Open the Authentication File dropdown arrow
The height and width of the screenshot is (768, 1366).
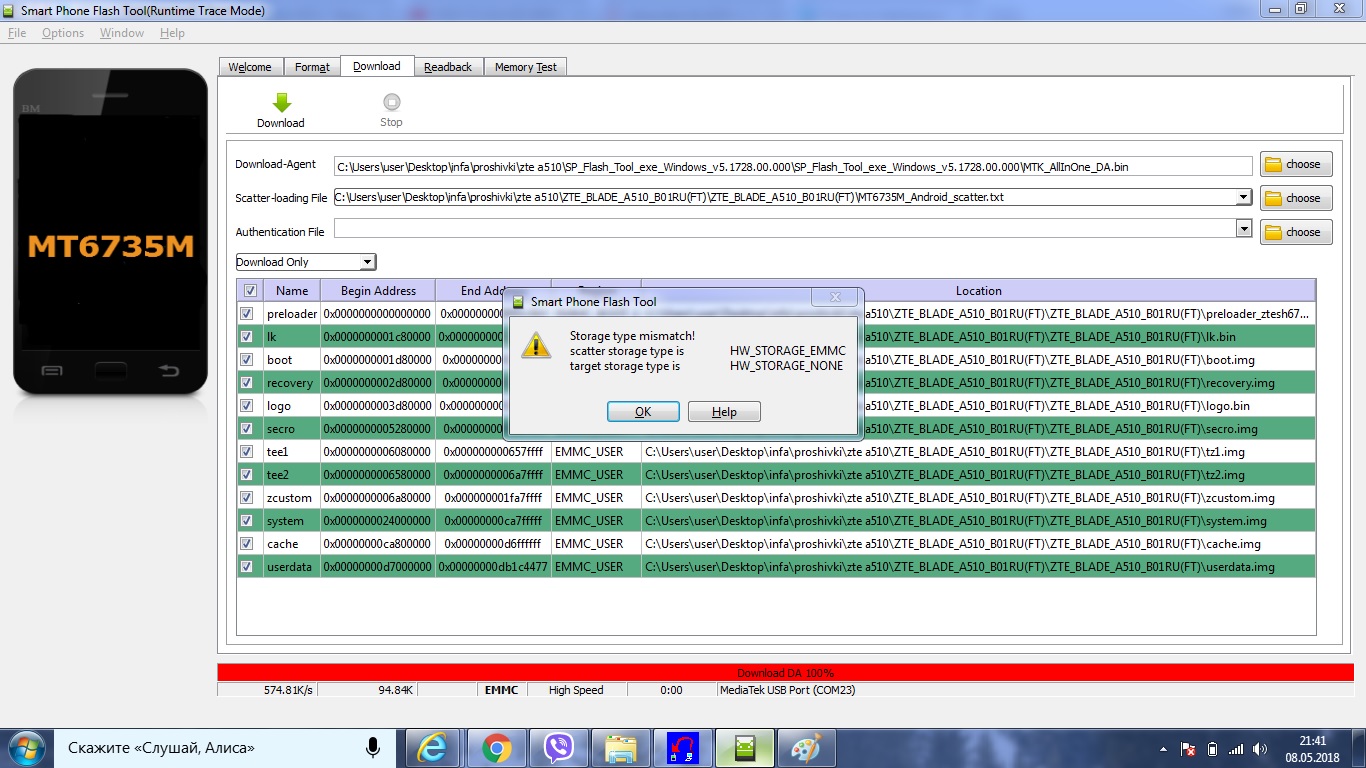click(1244, 229)
